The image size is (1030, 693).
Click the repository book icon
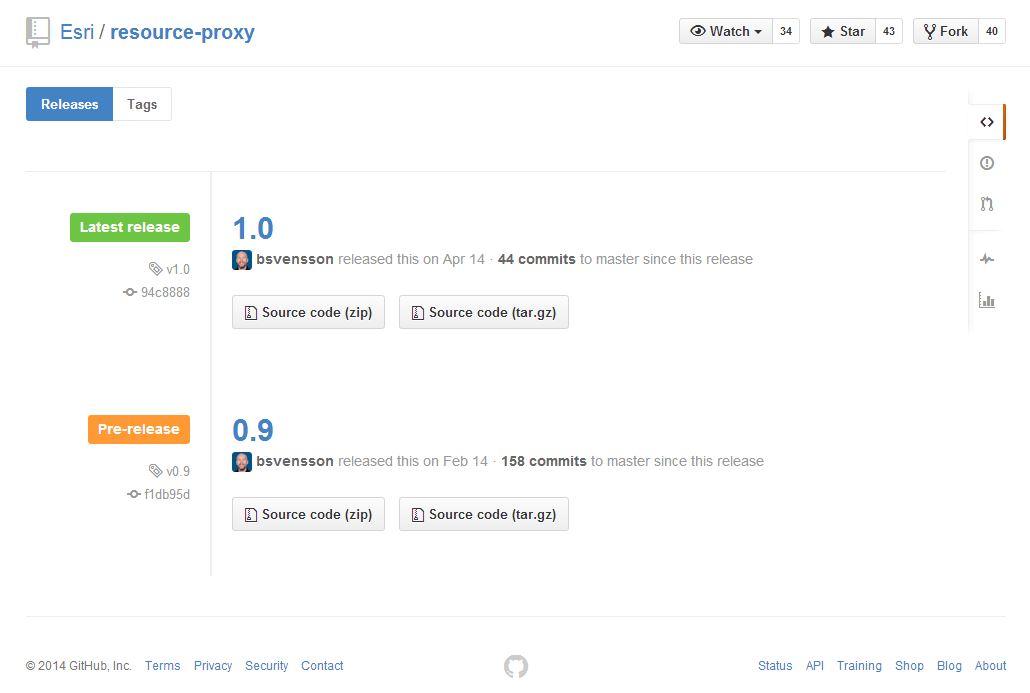(x=37, y=32)
